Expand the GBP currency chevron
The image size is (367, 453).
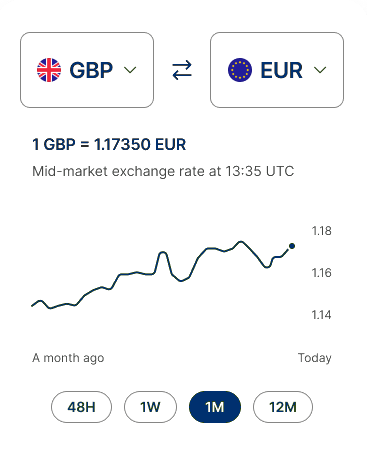pyautogui.click(x=130, y=70)
